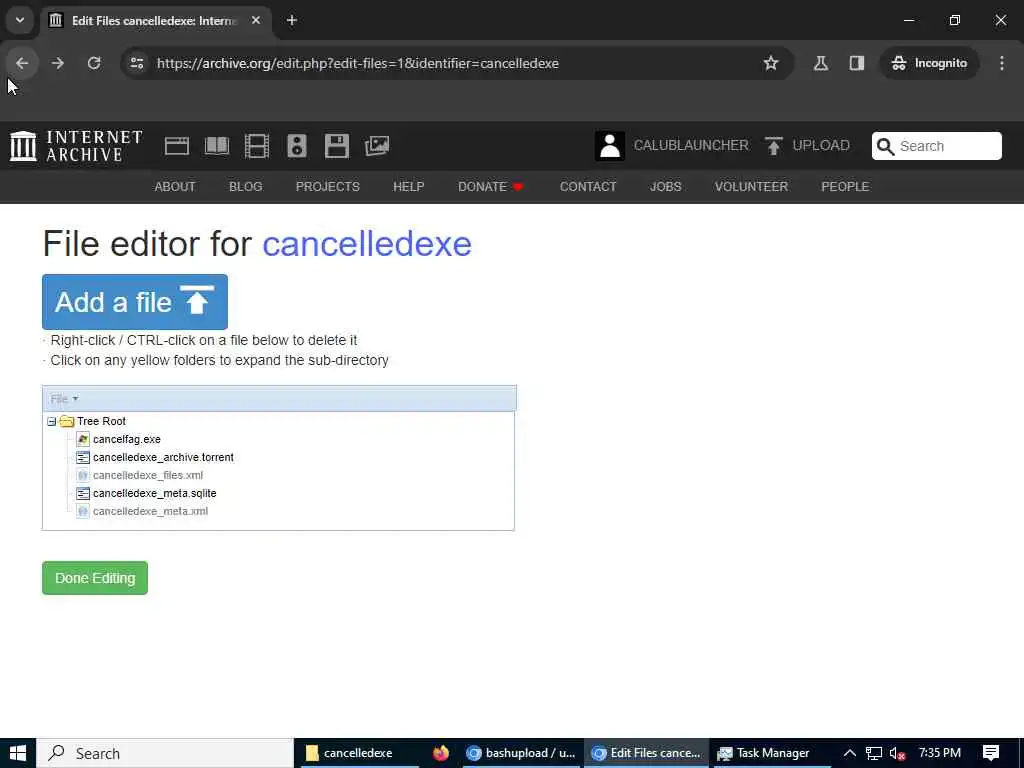The height and width of the screenshot is (768, 1024).
Task: Open the HELP menu item
Action: (x=408, y=187)
